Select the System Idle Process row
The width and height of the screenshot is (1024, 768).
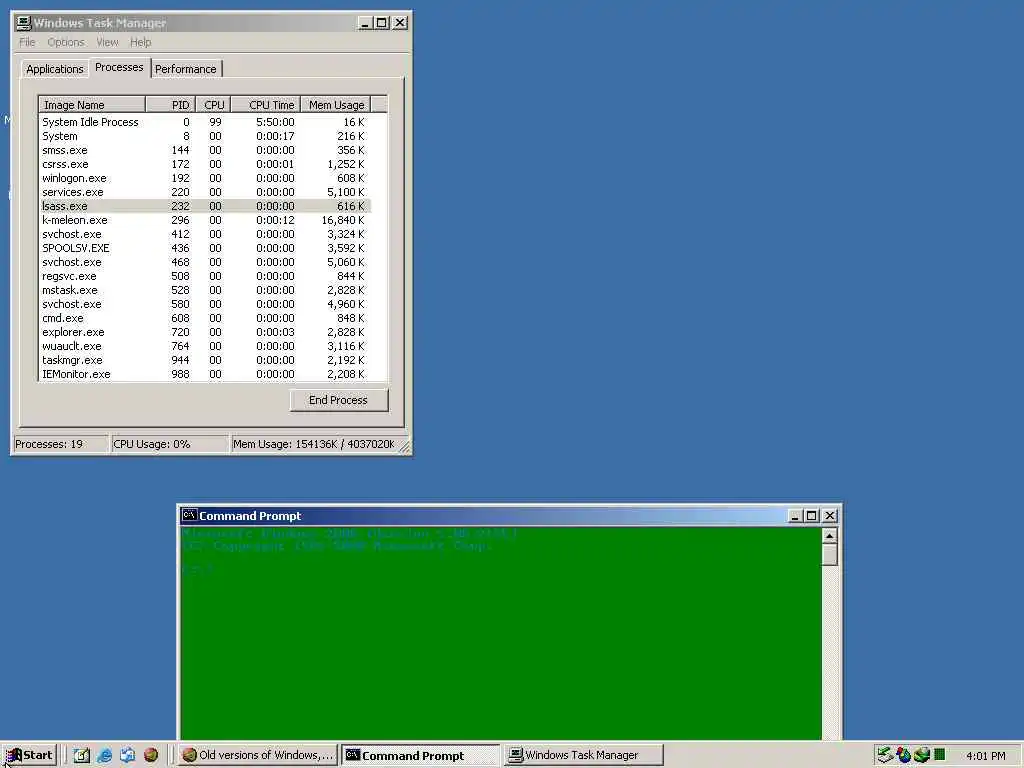[204, 122]
